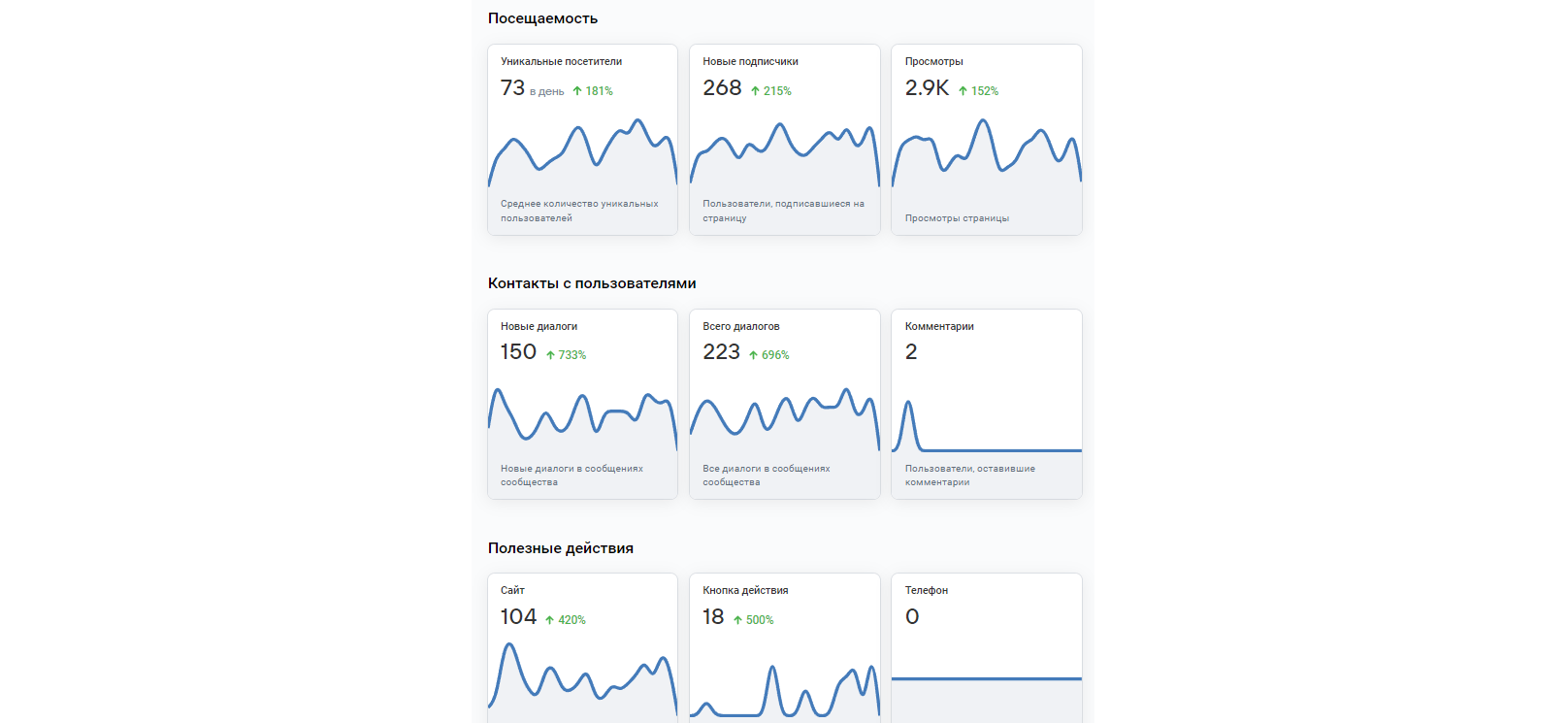Screen dimensions: 1568x723
Task: Select the Сайт clicks card
Action: click(x=582, y=648)
